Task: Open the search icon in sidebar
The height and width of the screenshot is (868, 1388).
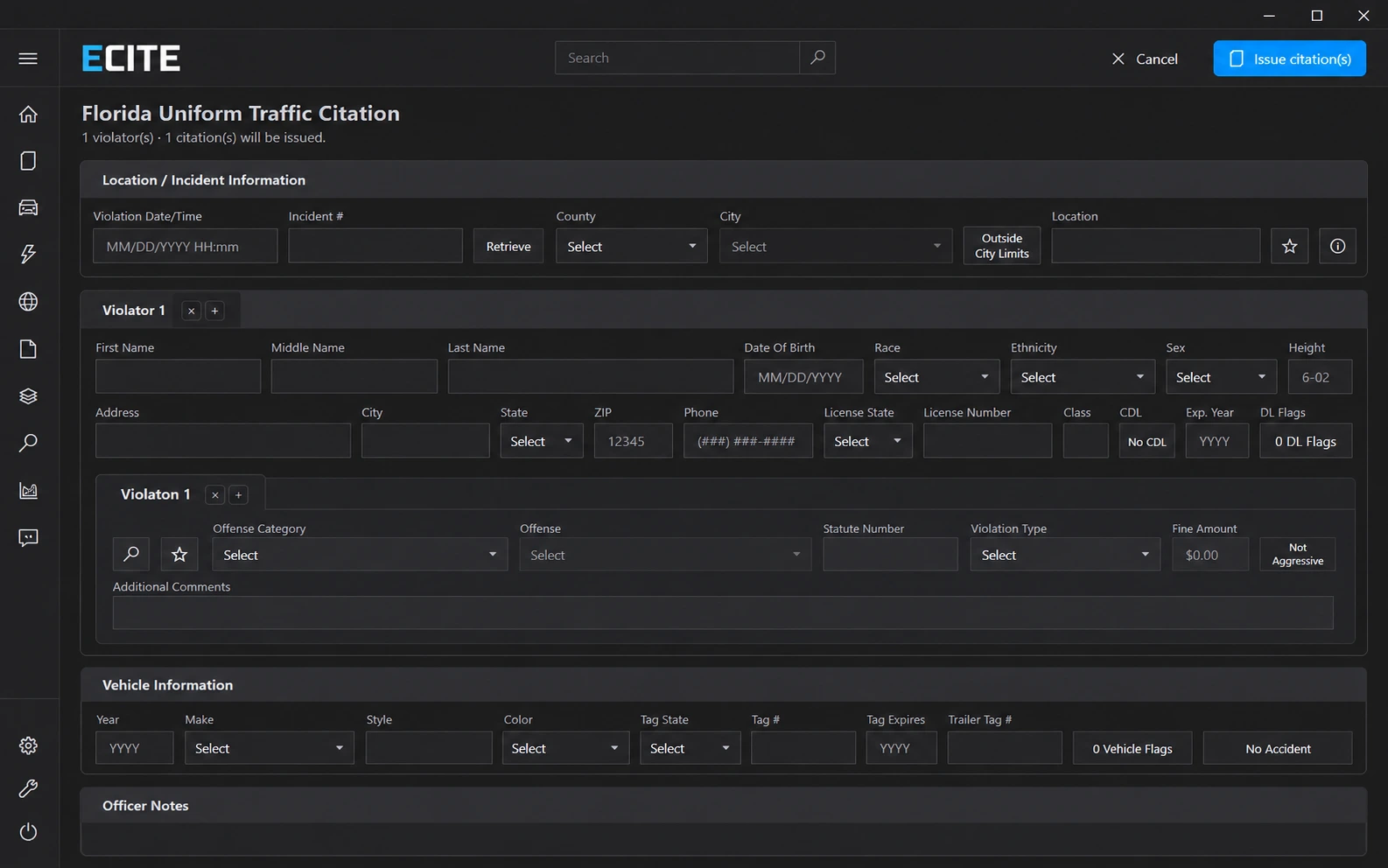Action: tap(28, 443)
